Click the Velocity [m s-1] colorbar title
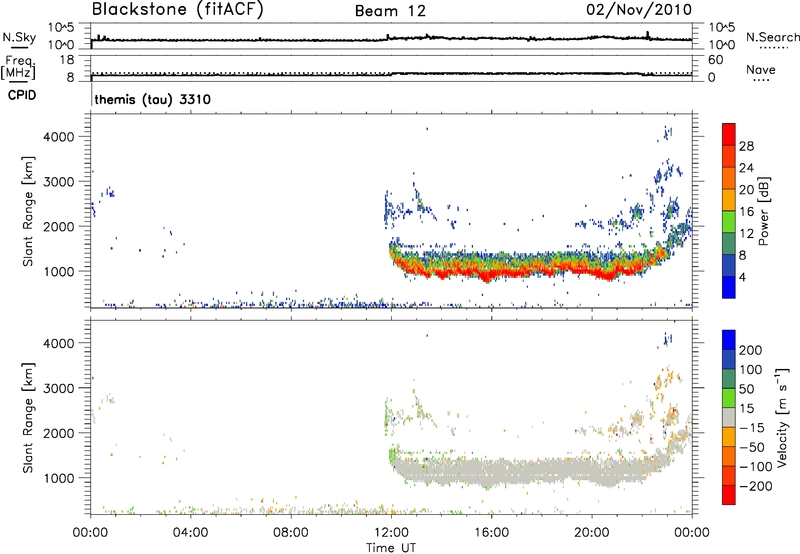This screenshot has width=800, height=554. click(x=782, y=417)
